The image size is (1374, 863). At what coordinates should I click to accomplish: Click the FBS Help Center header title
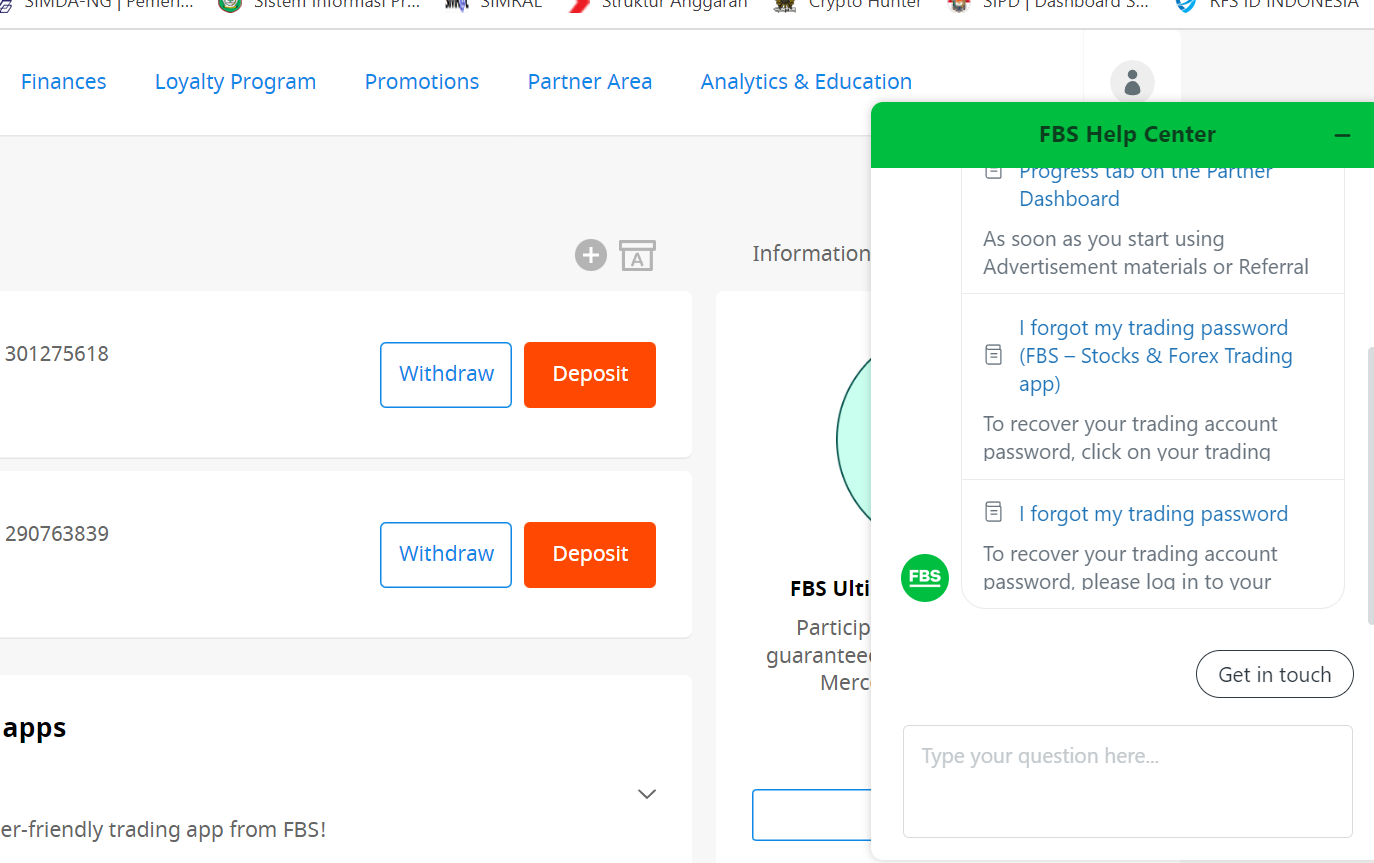[1127, 135]
